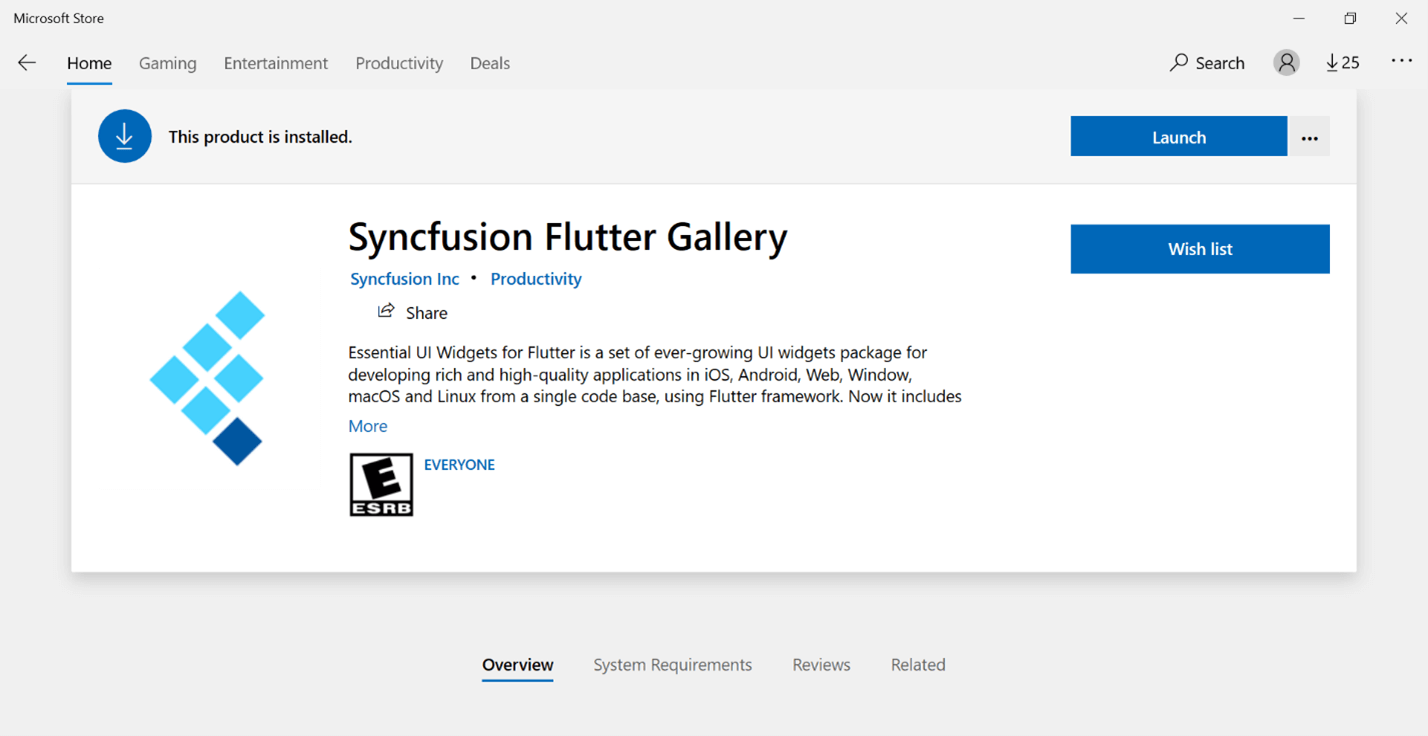Expand description with More link
Image resolution: width=1428 pixels, height=736 pixels.
(367, 426)
